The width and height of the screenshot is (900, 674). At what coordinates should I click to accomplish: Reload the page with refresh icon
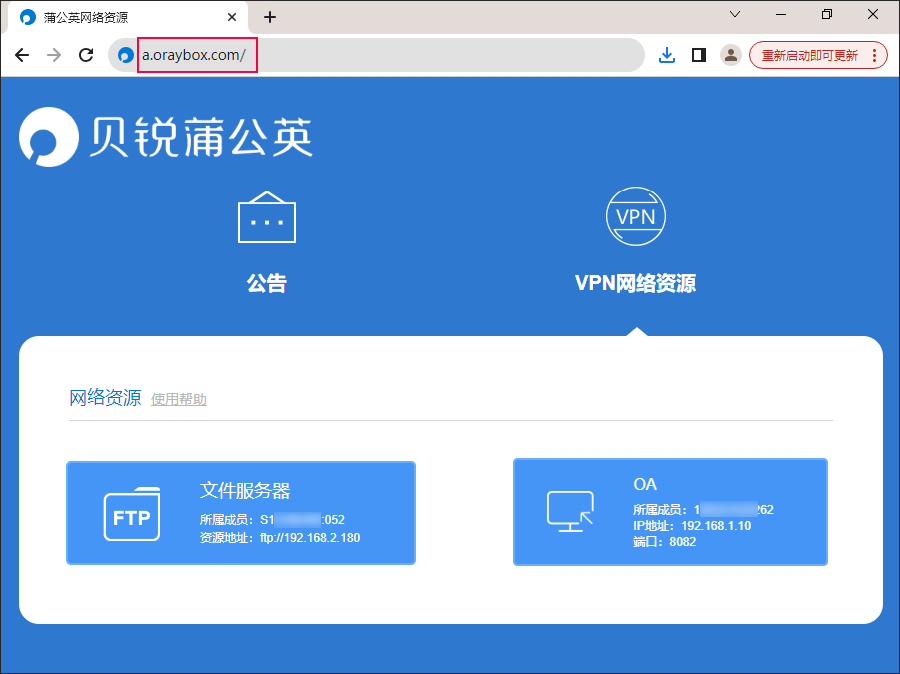86,55
